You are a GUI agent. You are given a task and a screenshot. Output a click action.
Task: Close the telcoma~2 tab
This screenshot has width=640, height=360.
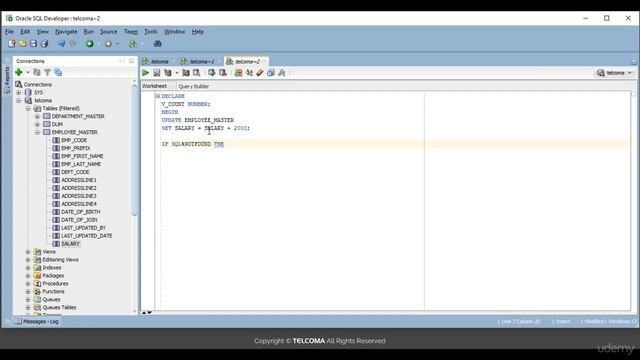(264, 61)
